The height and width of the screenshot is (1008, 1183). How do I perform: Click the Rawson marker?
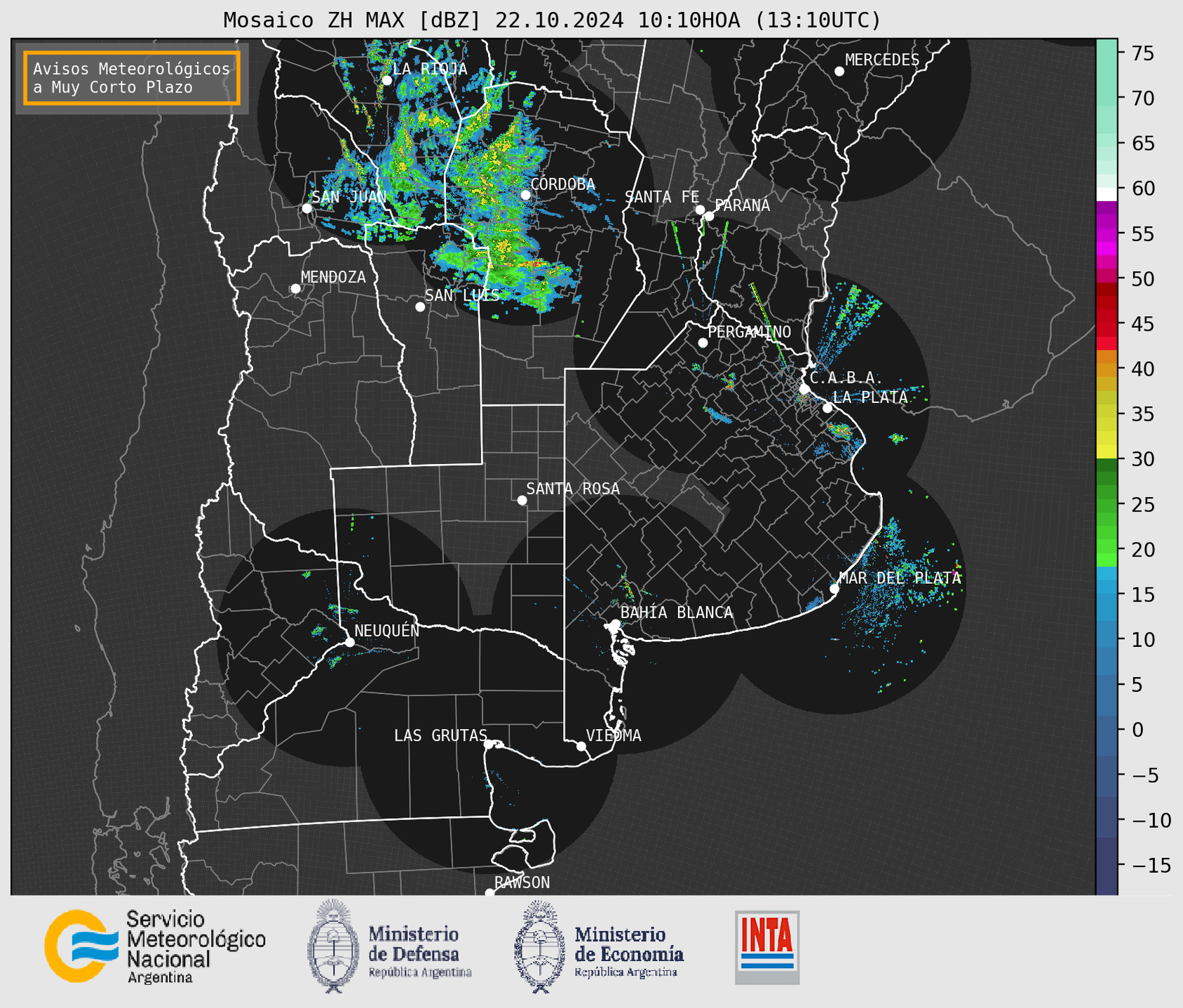coord(489,893)
